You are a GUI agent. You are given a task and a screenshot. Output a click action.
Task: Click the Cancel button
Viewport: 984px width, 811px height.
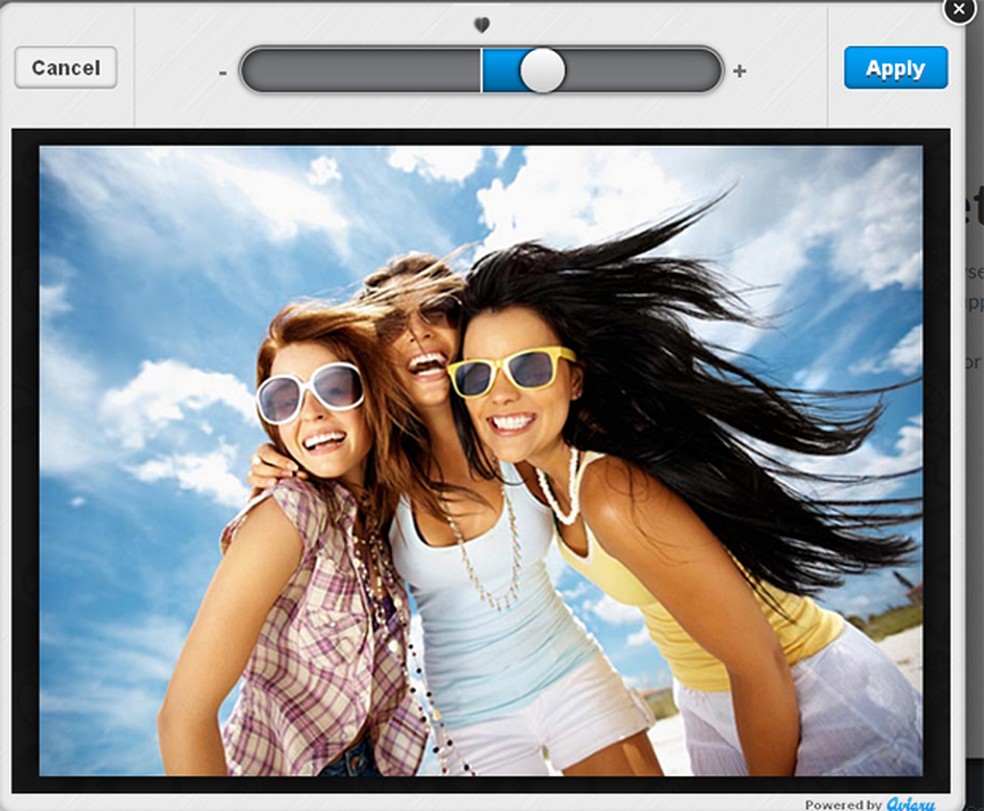point(66,67)
